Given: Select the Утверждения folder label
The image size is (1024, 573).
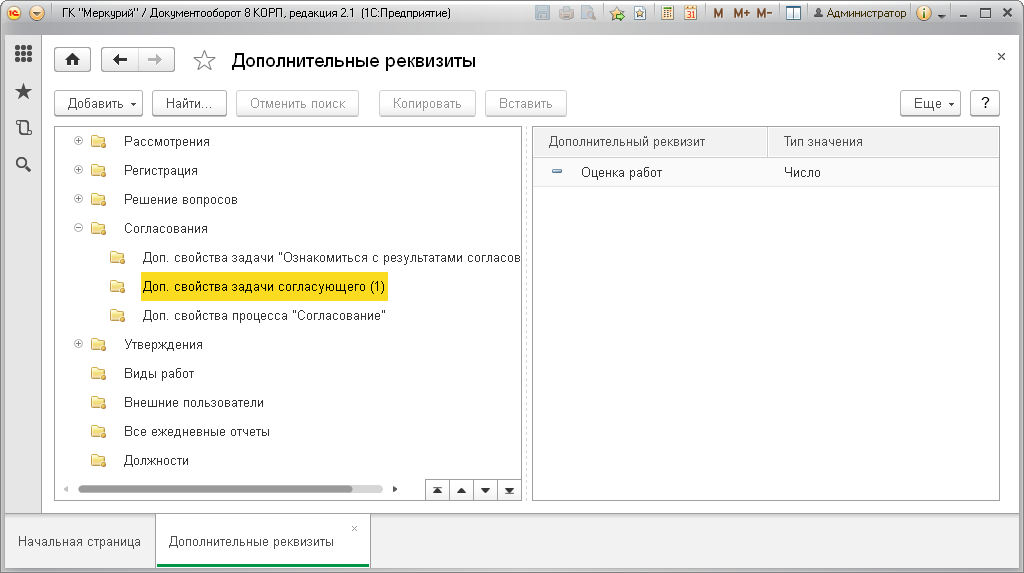Looking at the screenshot, I should coord(163,344).
